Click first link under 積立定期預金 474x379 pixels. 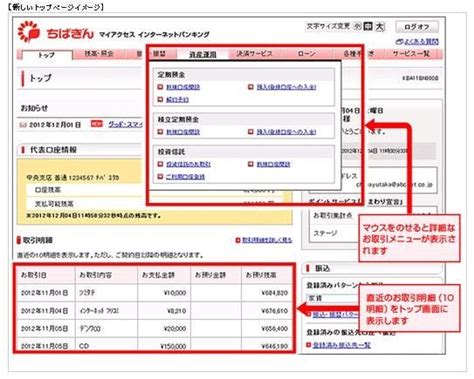tap(183, 132)
